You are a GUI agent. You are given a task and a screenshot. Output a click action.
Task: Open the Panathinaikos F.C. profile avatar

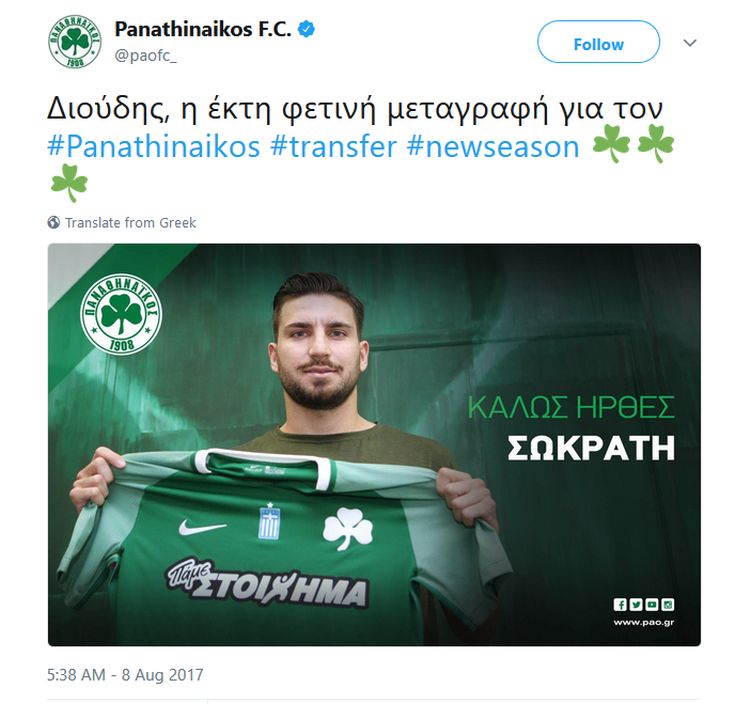pos(75,41)
